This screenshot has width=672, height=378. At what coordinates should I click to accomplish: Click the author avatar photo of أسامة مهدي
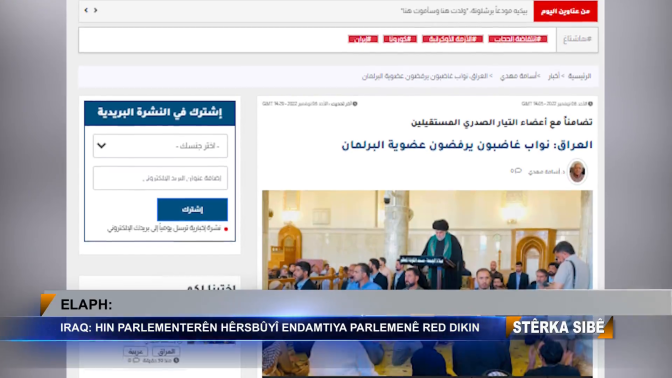point(577,171)
